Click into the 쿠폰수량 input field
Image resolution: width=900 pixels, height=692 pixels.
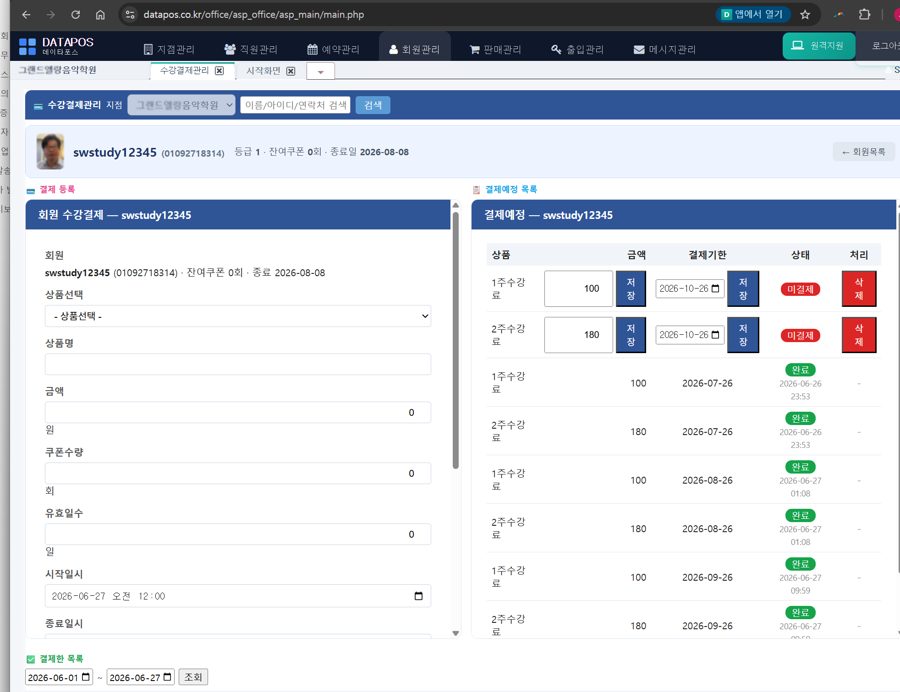pyautogui.click(x=238, y=473)
